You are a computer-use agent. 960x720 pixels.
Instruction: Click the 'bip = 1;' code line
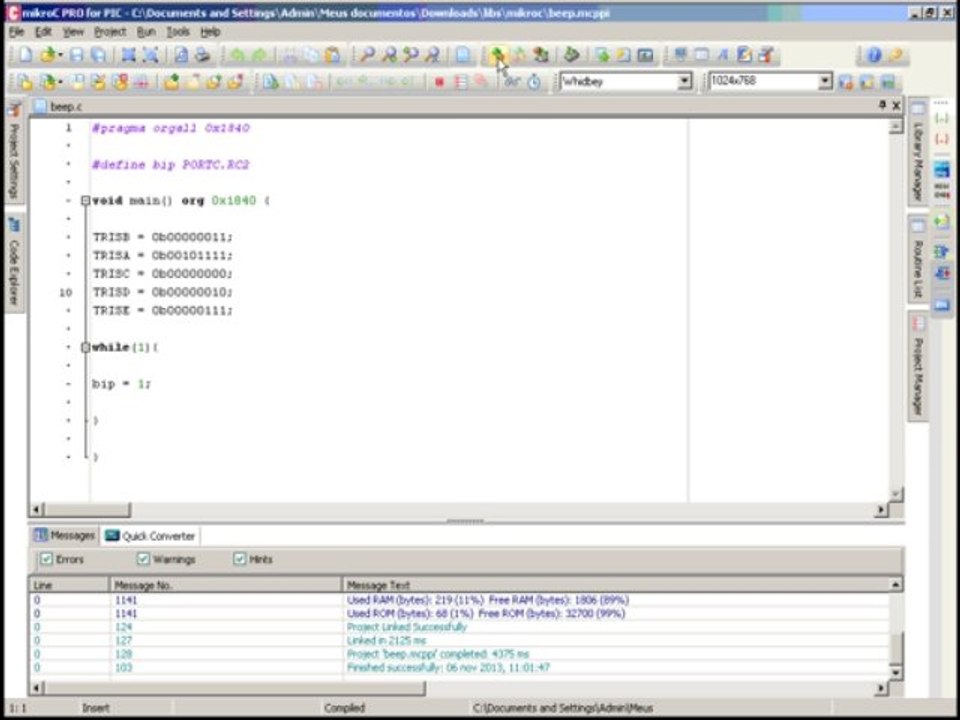point(121,384)
